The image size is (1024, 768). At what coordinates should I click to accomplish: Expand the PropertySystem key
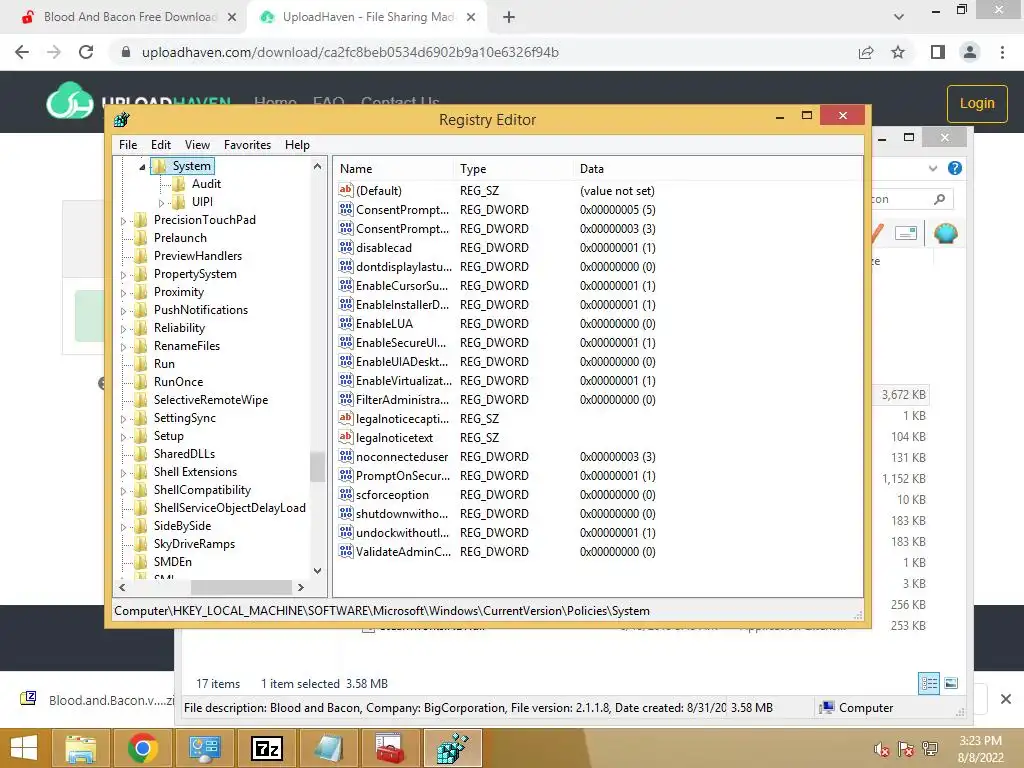click(x=123, y=275)
